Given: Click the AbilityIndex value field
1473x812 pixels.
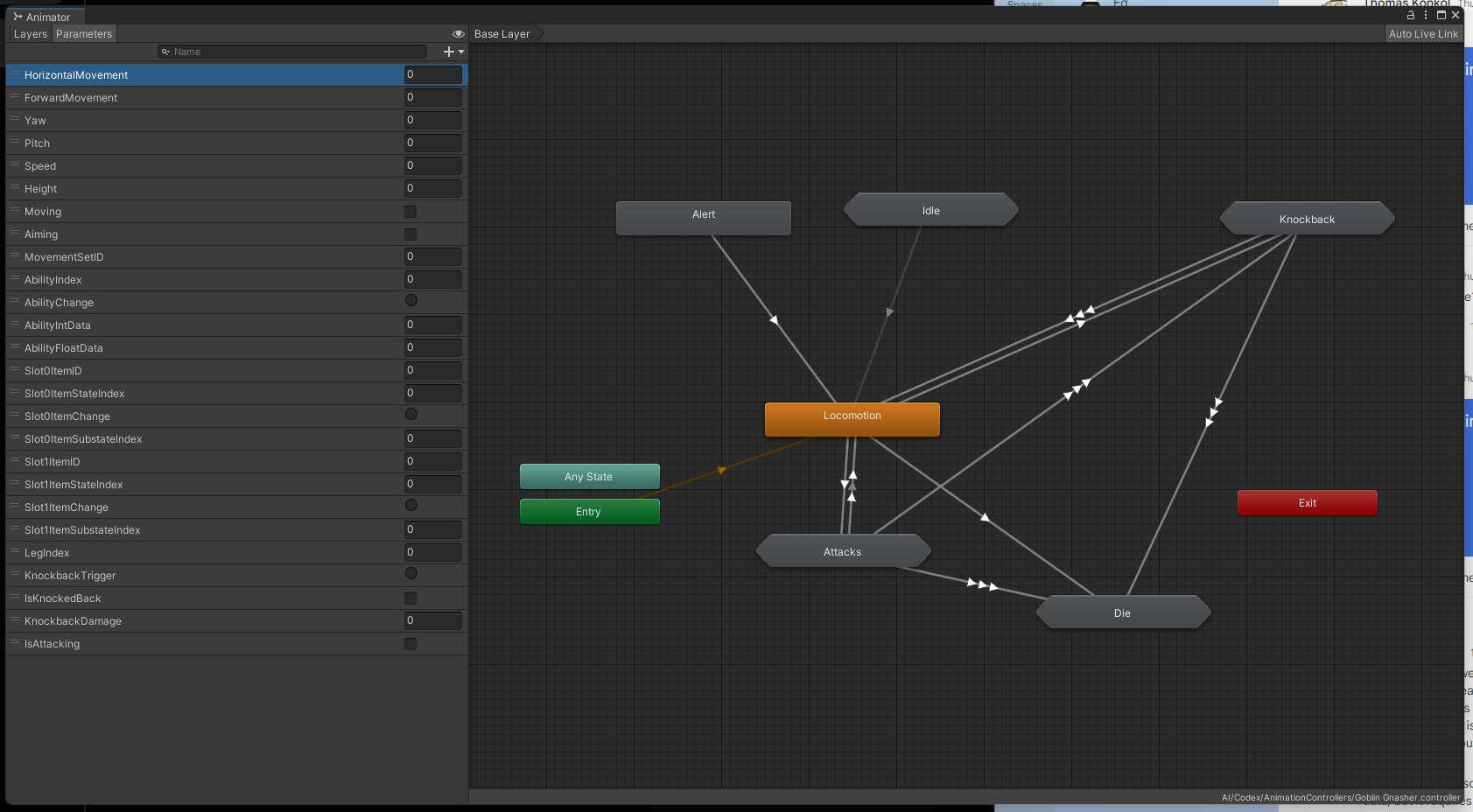Looking at the screenshot, I should coord(433,279).
